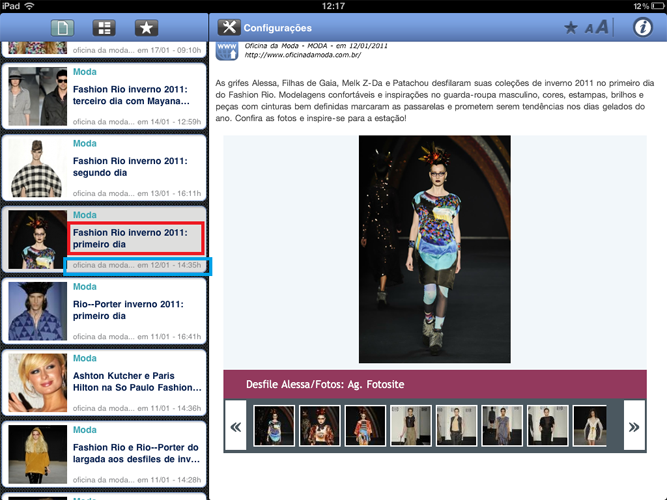Open link http://www.oficinadamoda.com.br/
Screen dimensions: 667x500
(302, 55)
